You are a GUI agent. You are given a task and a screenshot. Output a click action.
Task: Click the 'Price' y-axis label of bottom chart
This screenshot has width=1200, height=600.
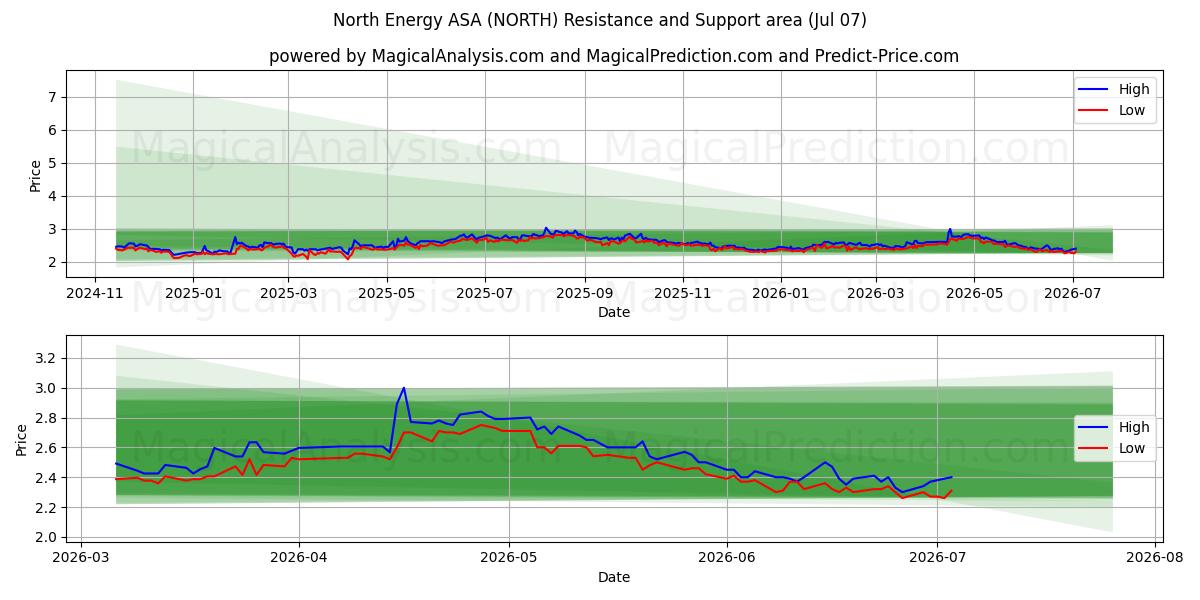point(22,439)
